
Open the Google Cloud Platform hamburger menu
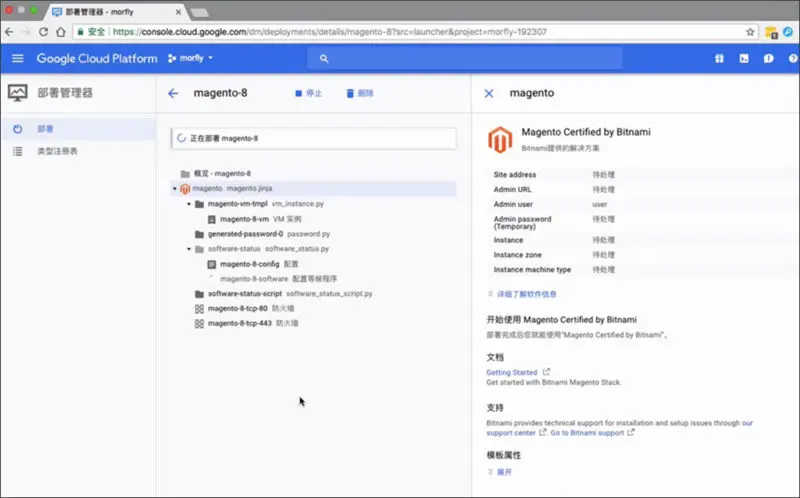(x=18, y=58)
